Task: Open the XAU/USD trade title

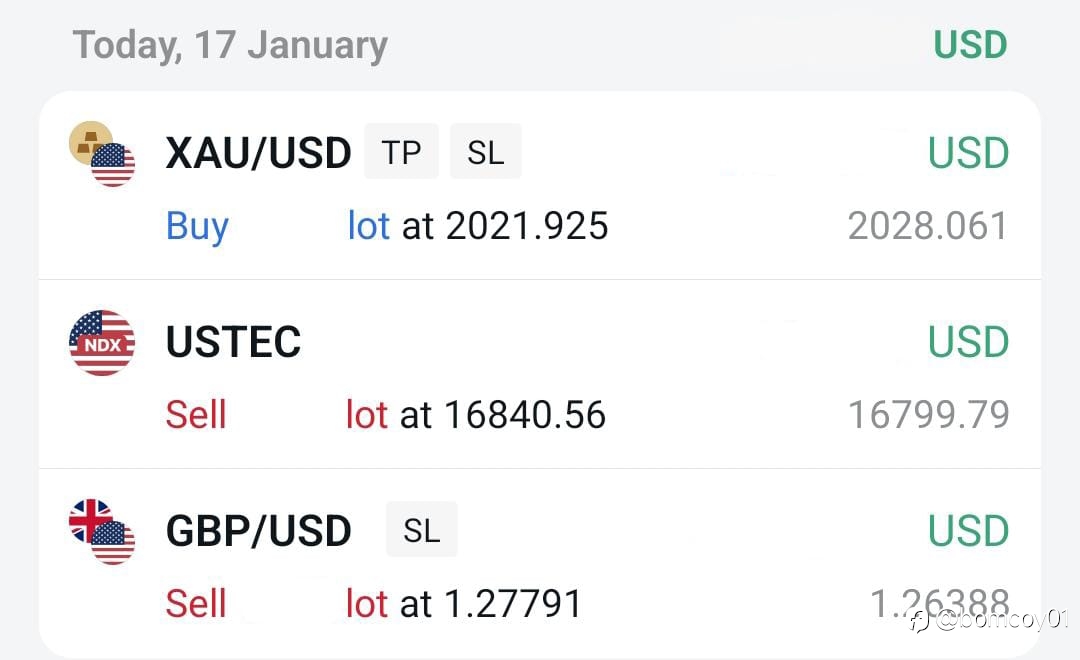Action: 259,152
